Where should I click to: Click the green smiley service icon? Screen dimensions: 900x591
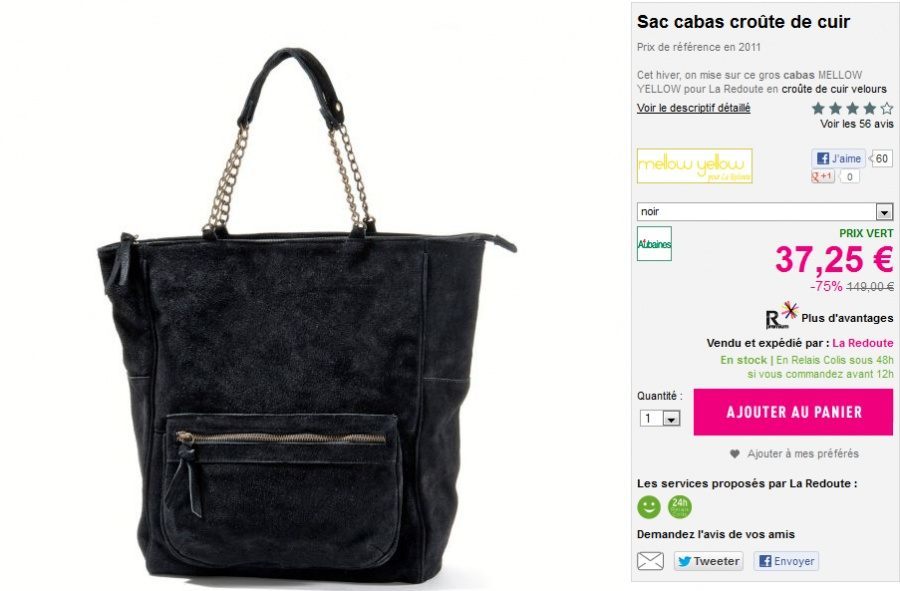(x=649, y=507)
